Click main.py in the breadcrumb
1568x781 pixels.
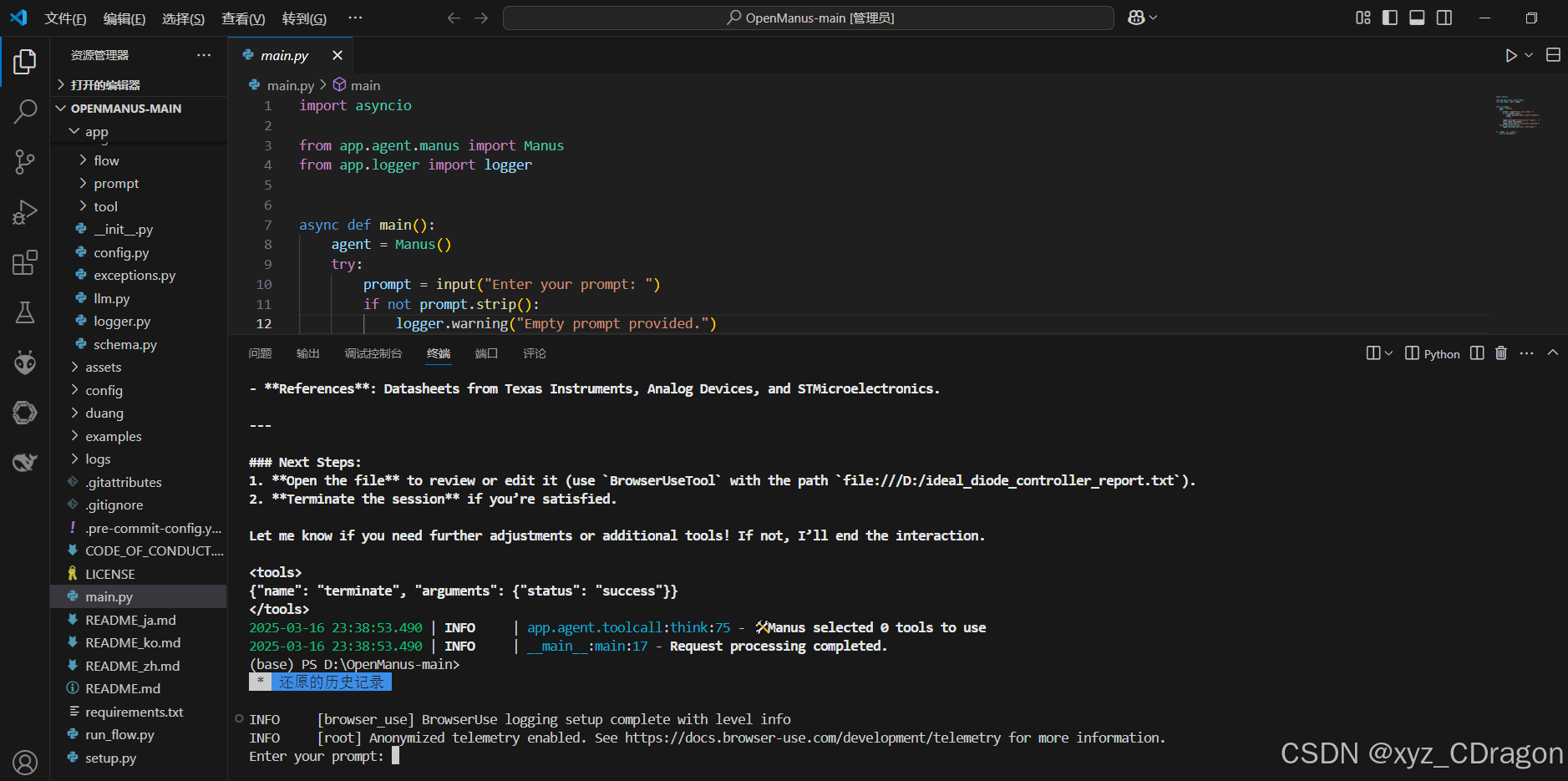[290, 85]
